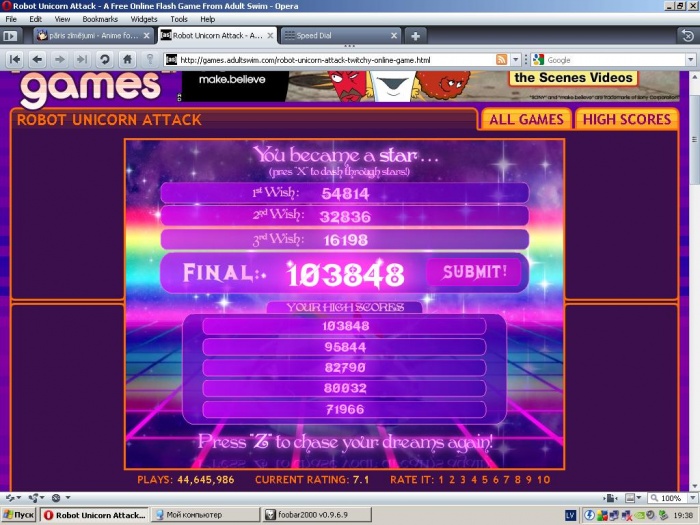Click the 3rd Wish score 16198

tap(346, 240)
